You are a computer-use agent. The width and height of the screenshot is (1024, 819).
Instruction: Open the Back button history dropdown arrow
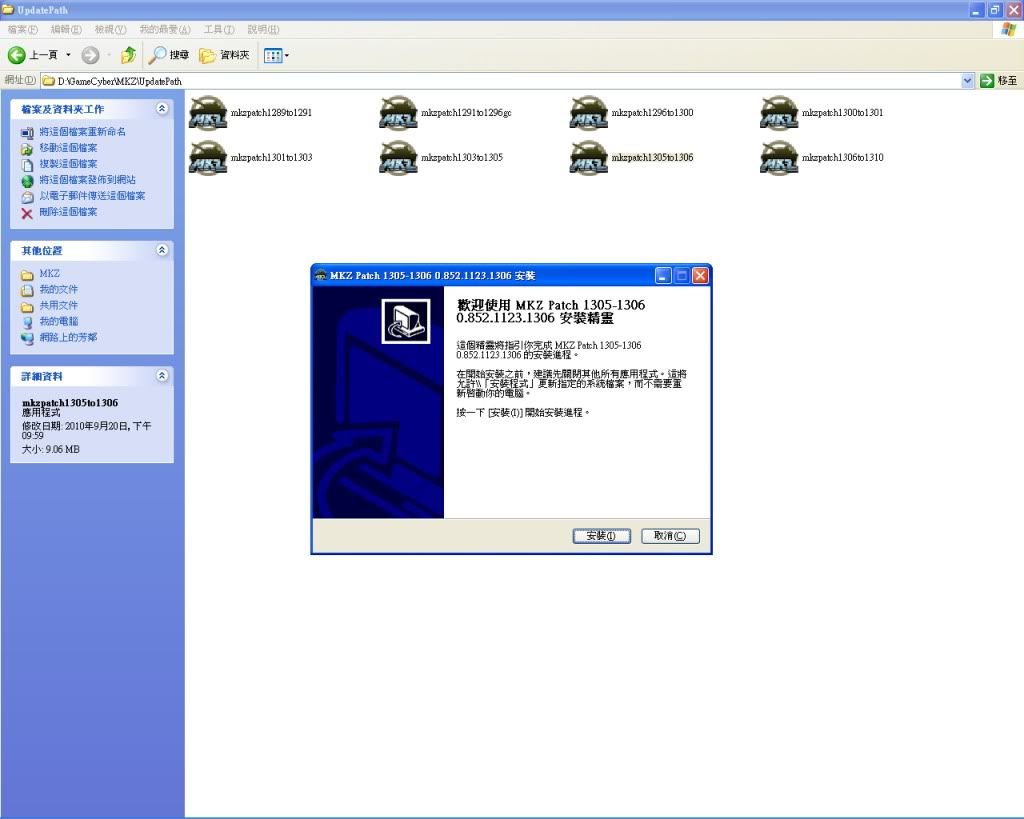69,56
